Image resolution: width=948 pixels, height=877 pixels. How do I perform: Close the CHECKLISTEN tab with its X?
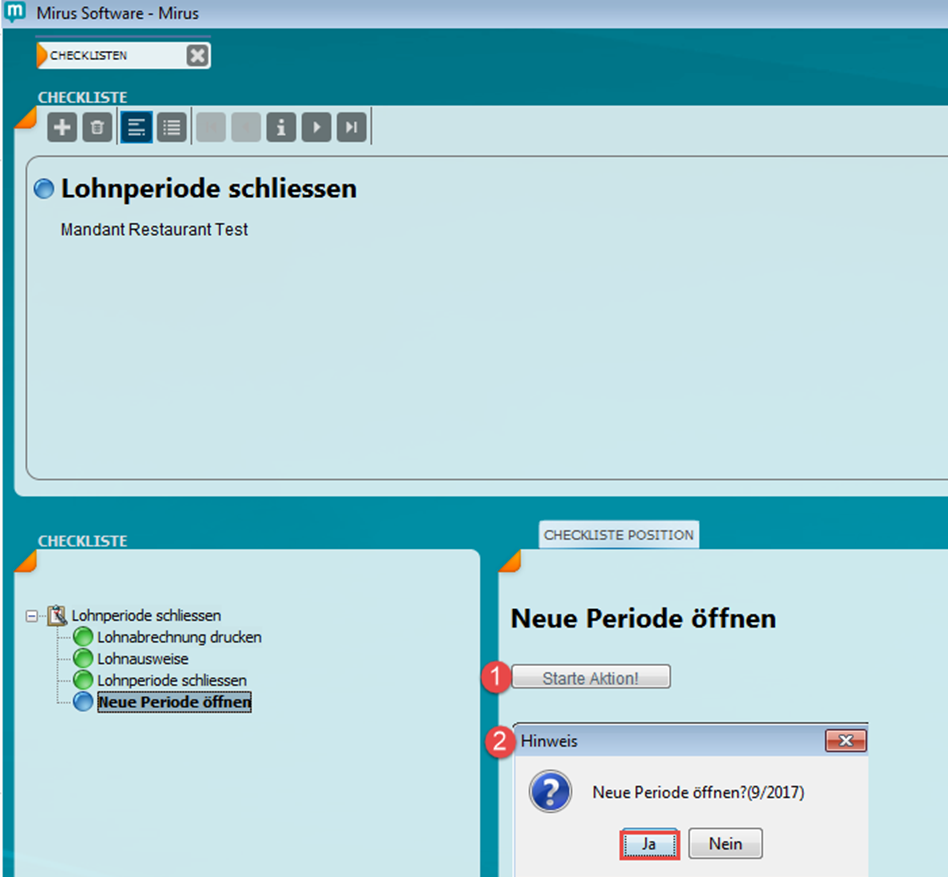pos(197,56)
